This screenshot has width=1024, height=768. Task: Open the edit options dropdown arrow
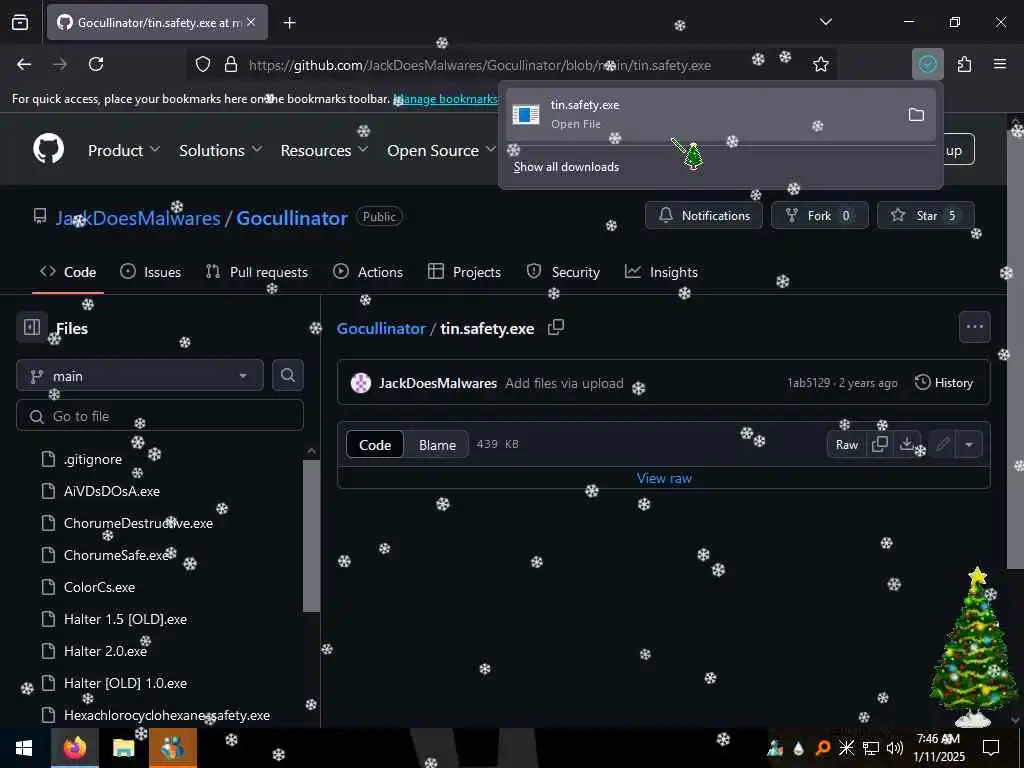coord(968,445)
